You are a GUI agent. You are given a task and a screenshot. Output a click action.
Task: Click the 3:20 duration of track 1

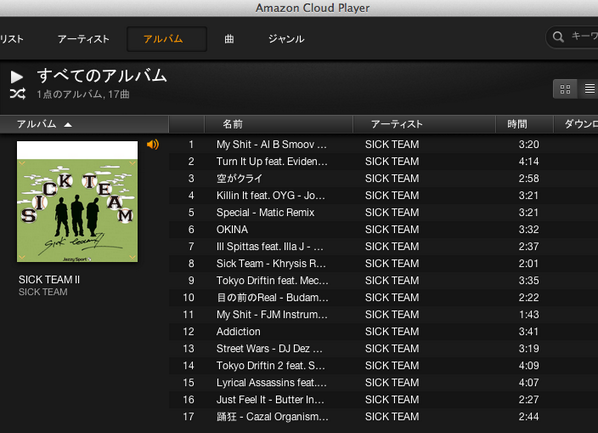pyautogui.click(x=529, y=145)
